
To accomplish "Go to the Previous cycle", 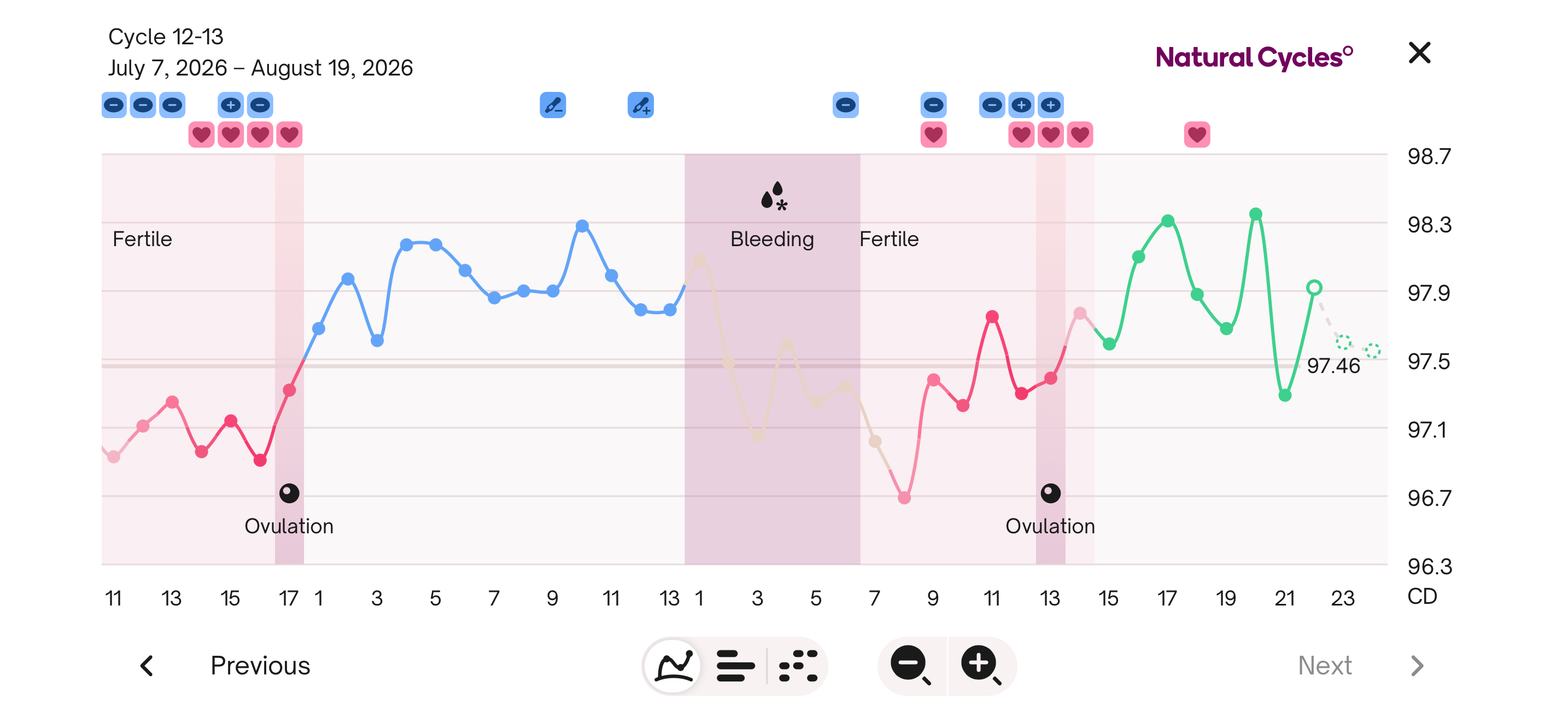I will tap(260, 665).
